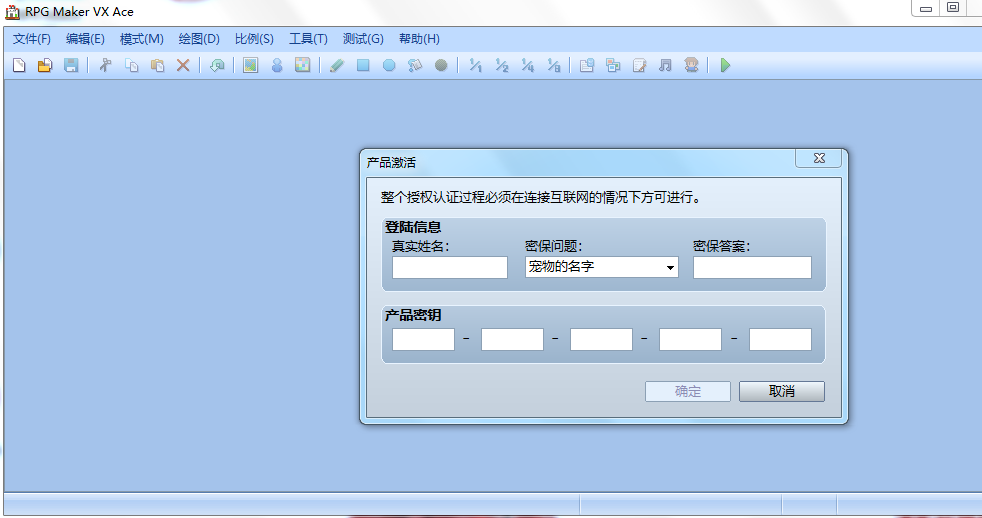Click the Paste clipboard icon
982x518 pixels.
point(158,65)
